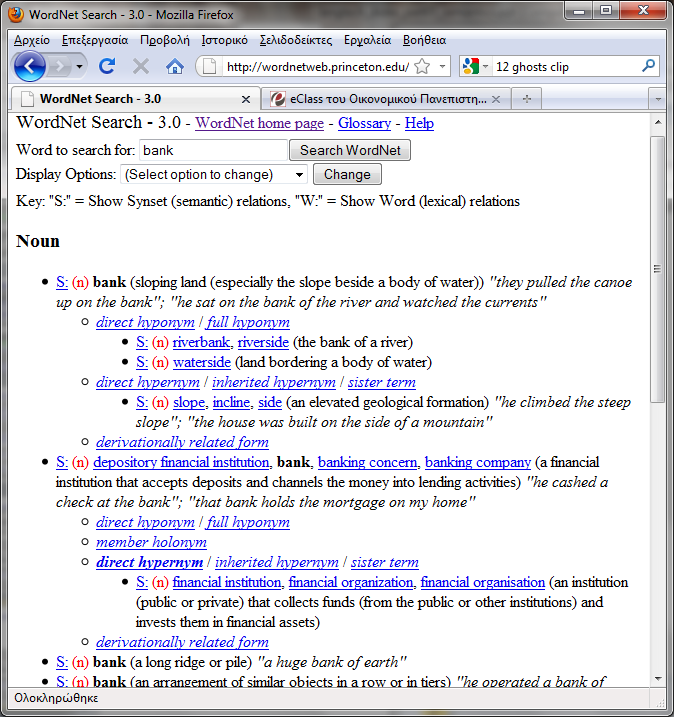Open the waterside link

pyautogui.click(x=202, y=362)
